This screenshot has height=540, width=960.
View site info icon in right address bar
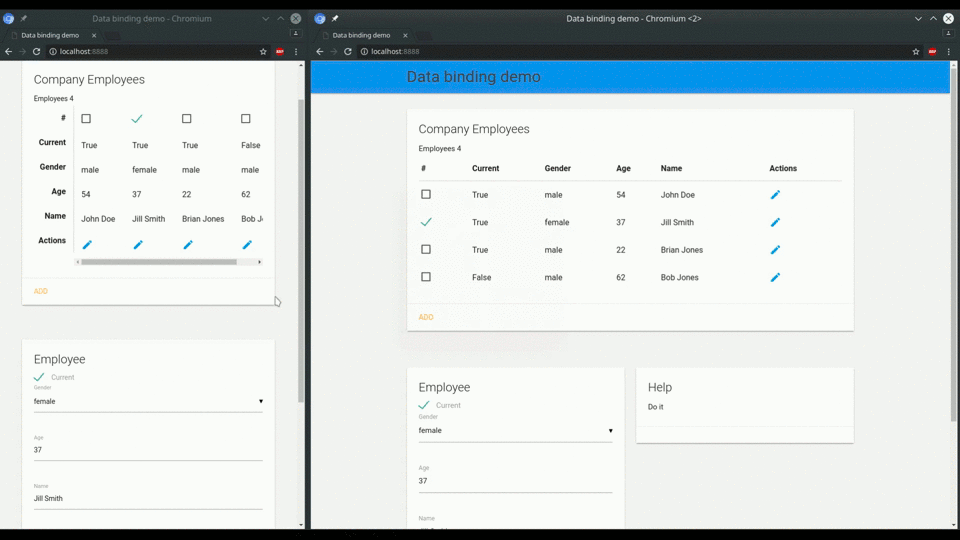click(364, 51)
